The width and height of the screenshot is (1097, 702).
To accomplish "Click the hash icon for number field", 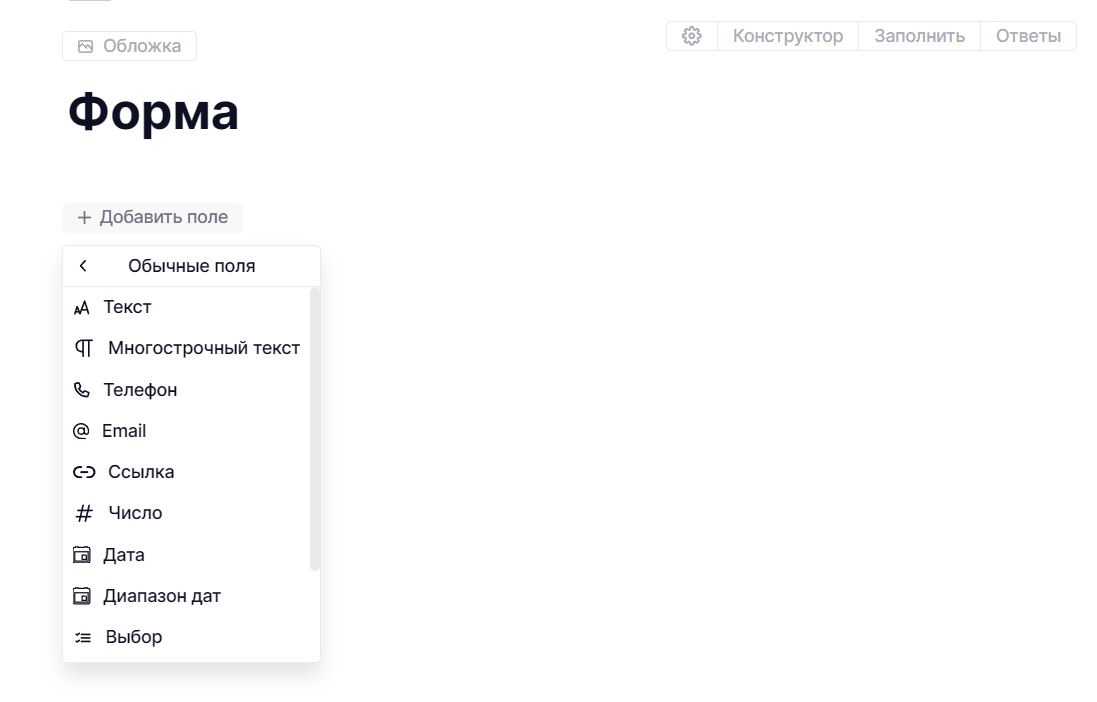I will tap(84, 513).
